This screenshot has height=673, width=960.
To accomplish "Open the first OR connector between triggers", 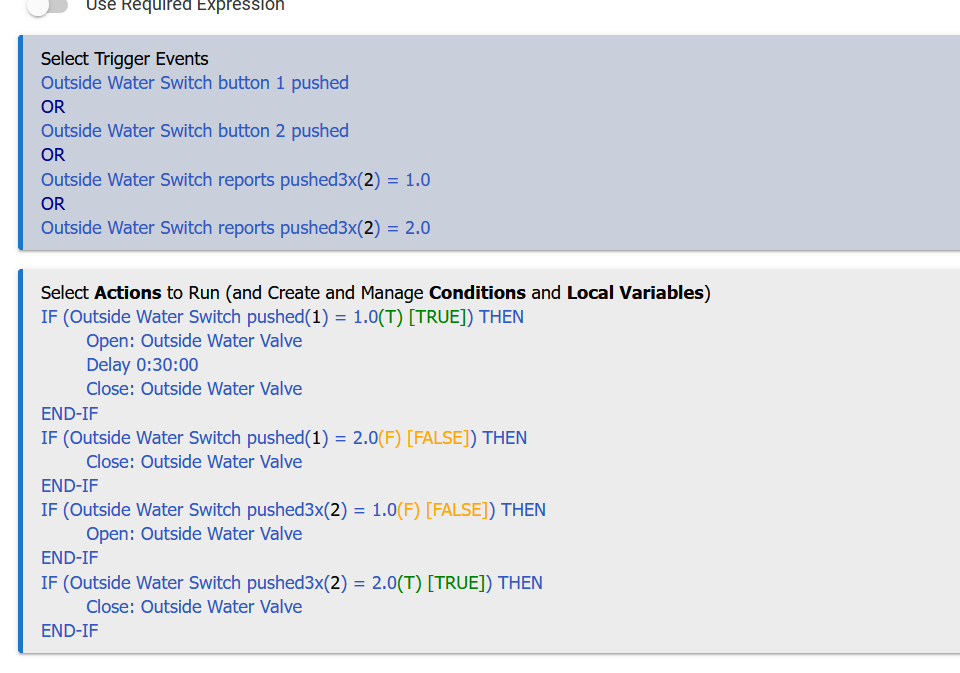I will pos(52,106).
